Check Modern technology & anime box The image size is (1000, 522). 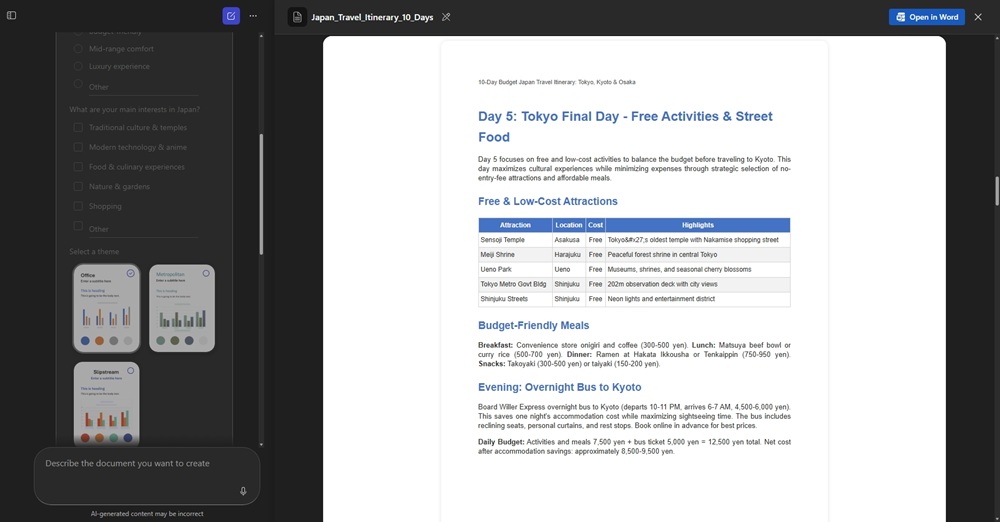(78, 147)
